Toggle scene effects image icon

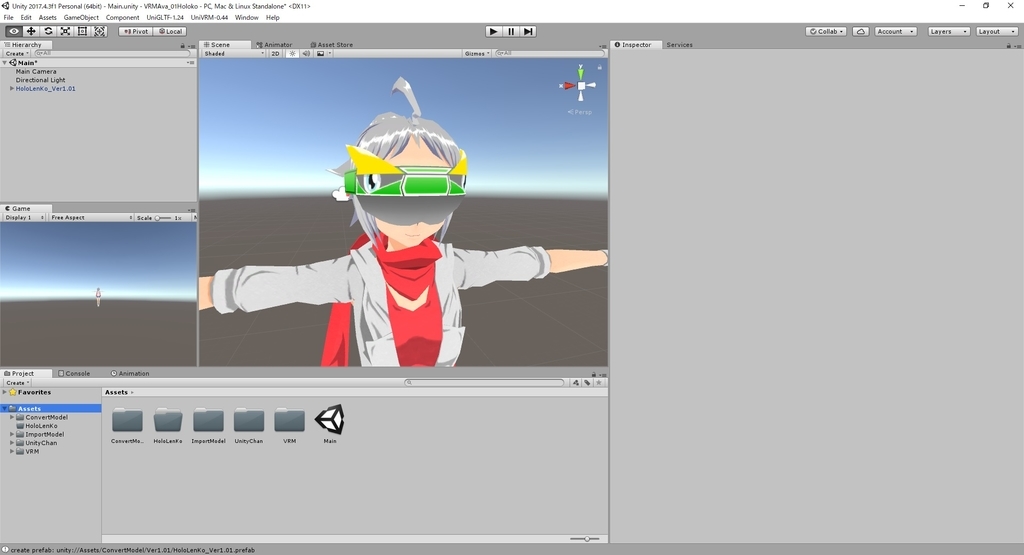coord(321,54)
